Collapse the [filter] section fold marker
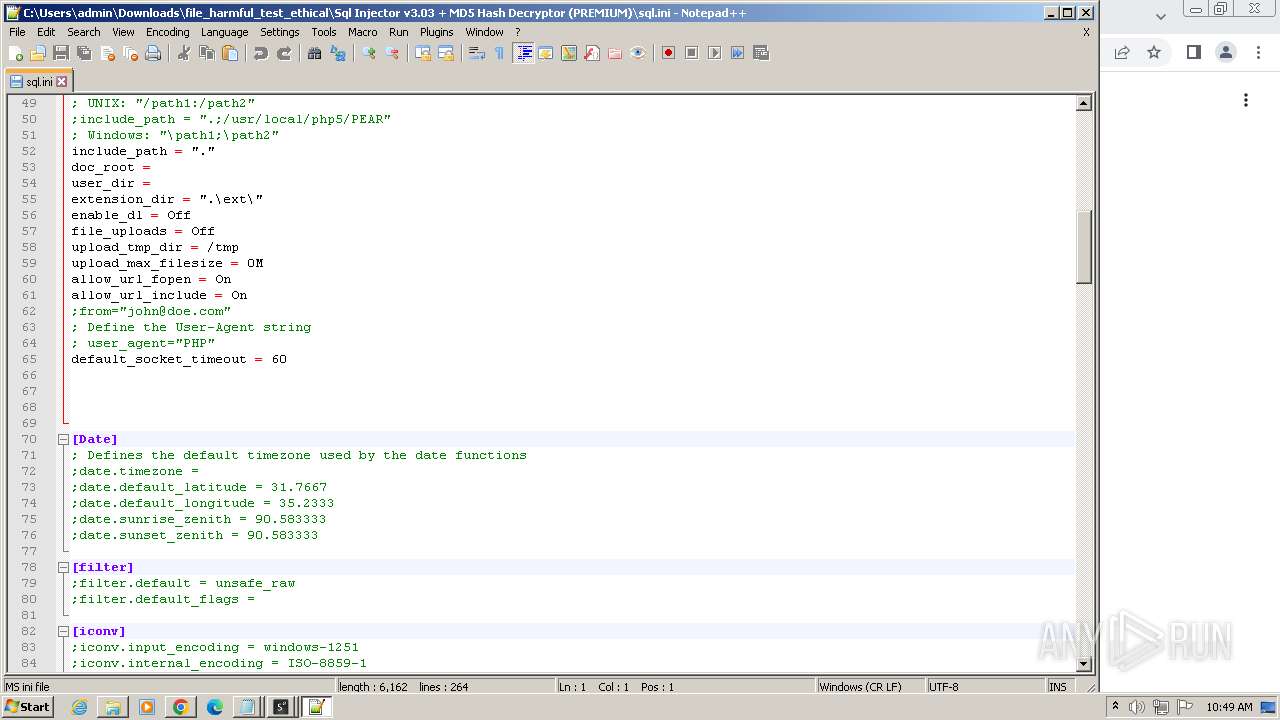This screenshot has height=720, width=1280. 63,567
